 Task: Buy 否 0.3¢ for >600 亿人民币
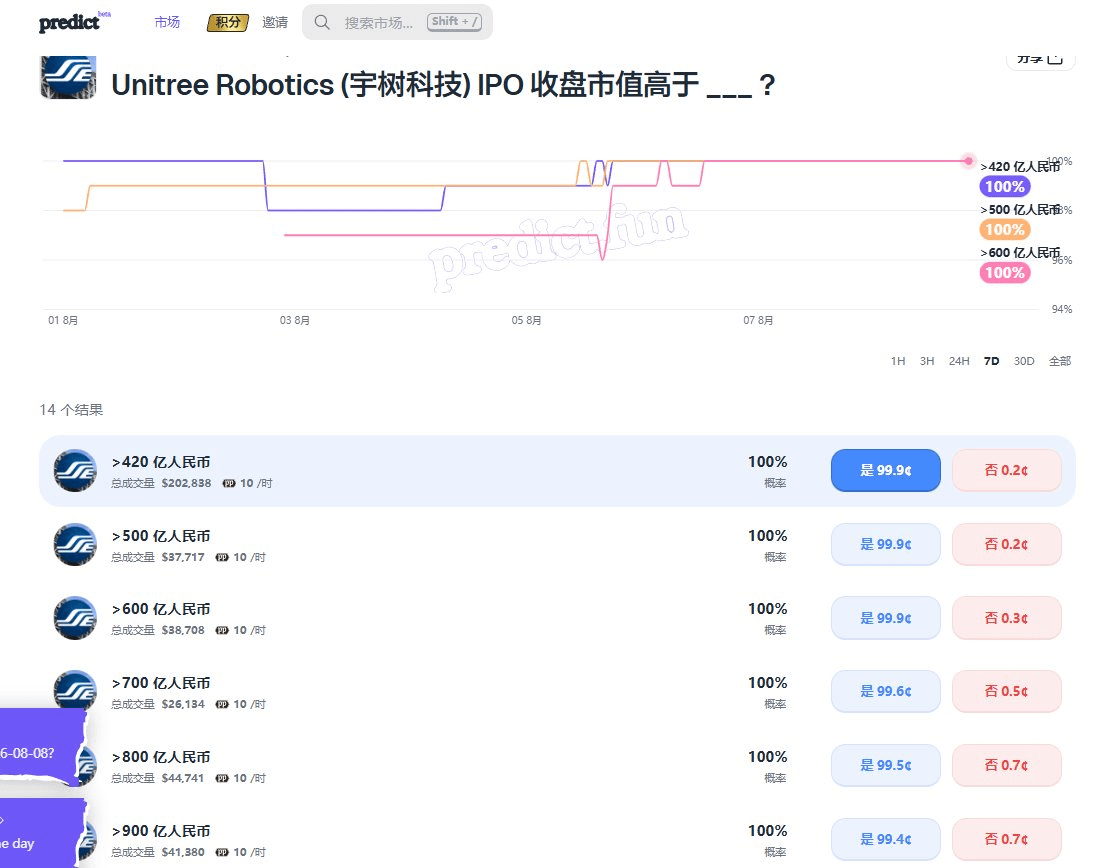1007,618
